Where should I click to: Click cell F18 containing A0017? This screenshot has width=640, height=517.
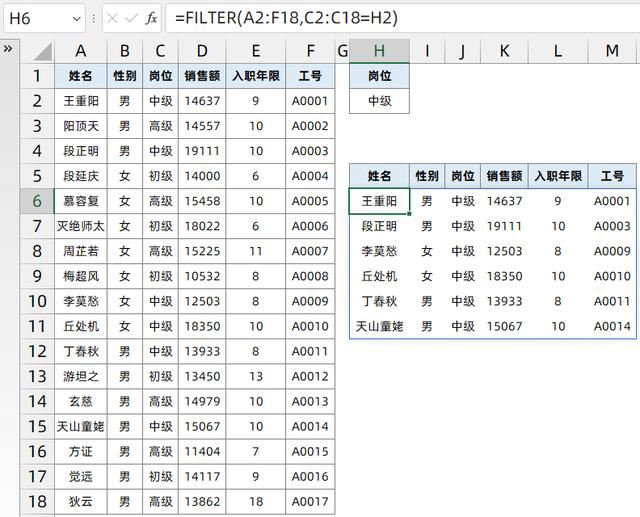click(x=309, y=502)
